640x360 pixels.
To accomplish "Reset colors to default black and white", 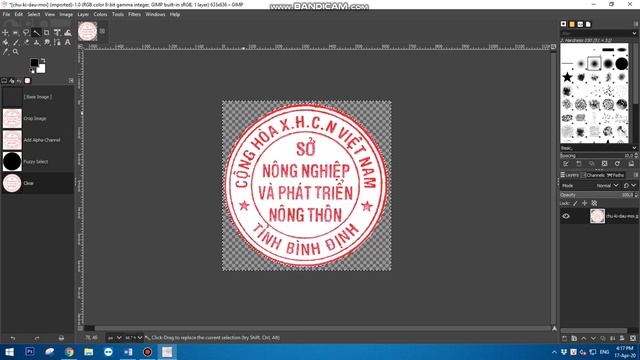I will point(33,71).
